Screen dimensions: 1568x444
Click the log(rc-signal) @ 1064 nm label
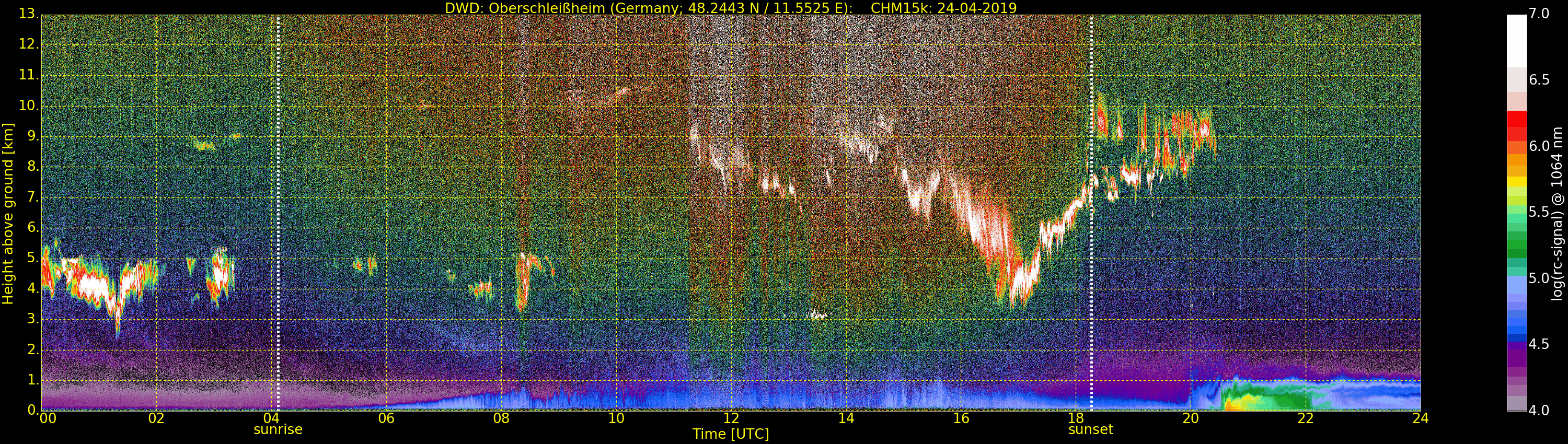coord(1557,214)
